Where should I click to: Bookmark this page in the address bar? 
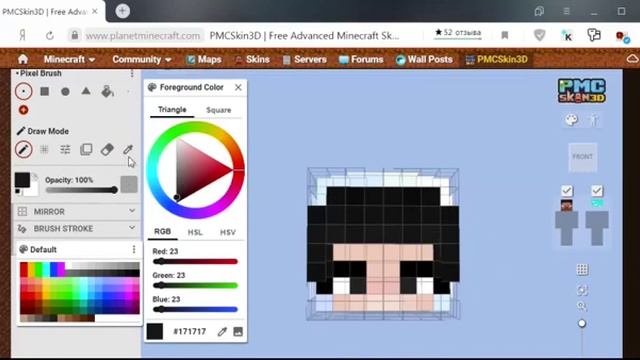tap(505, 36)
